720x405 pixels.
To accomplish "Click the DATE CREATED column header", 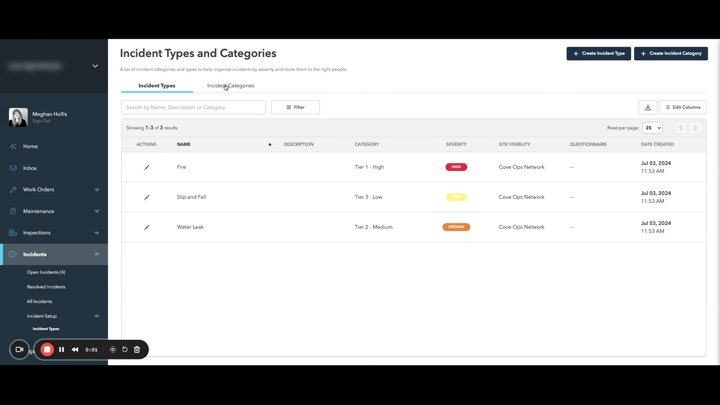I will pos(657,144).
